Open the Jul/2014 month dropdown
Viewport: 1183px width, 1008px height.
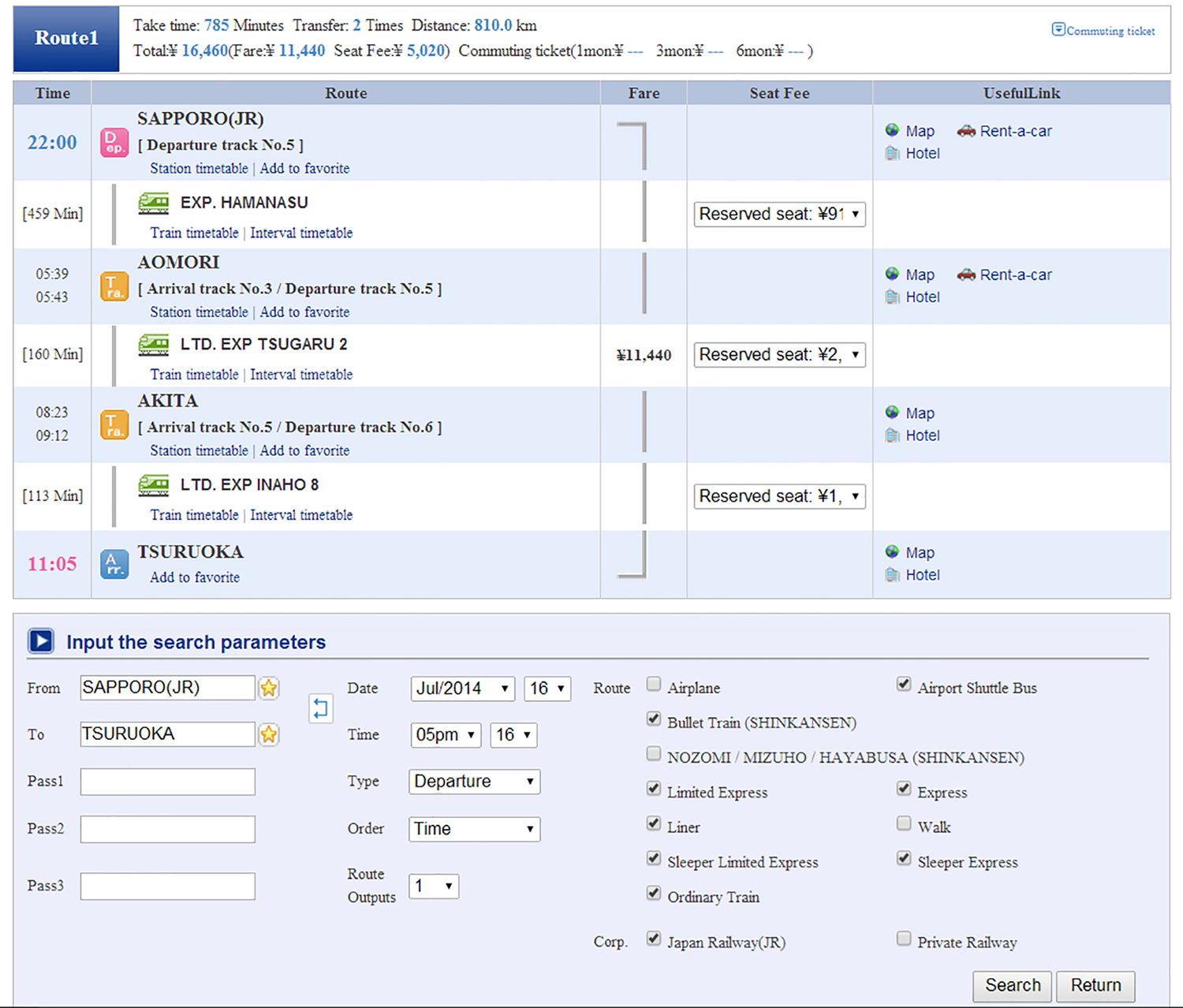point(462,689)
